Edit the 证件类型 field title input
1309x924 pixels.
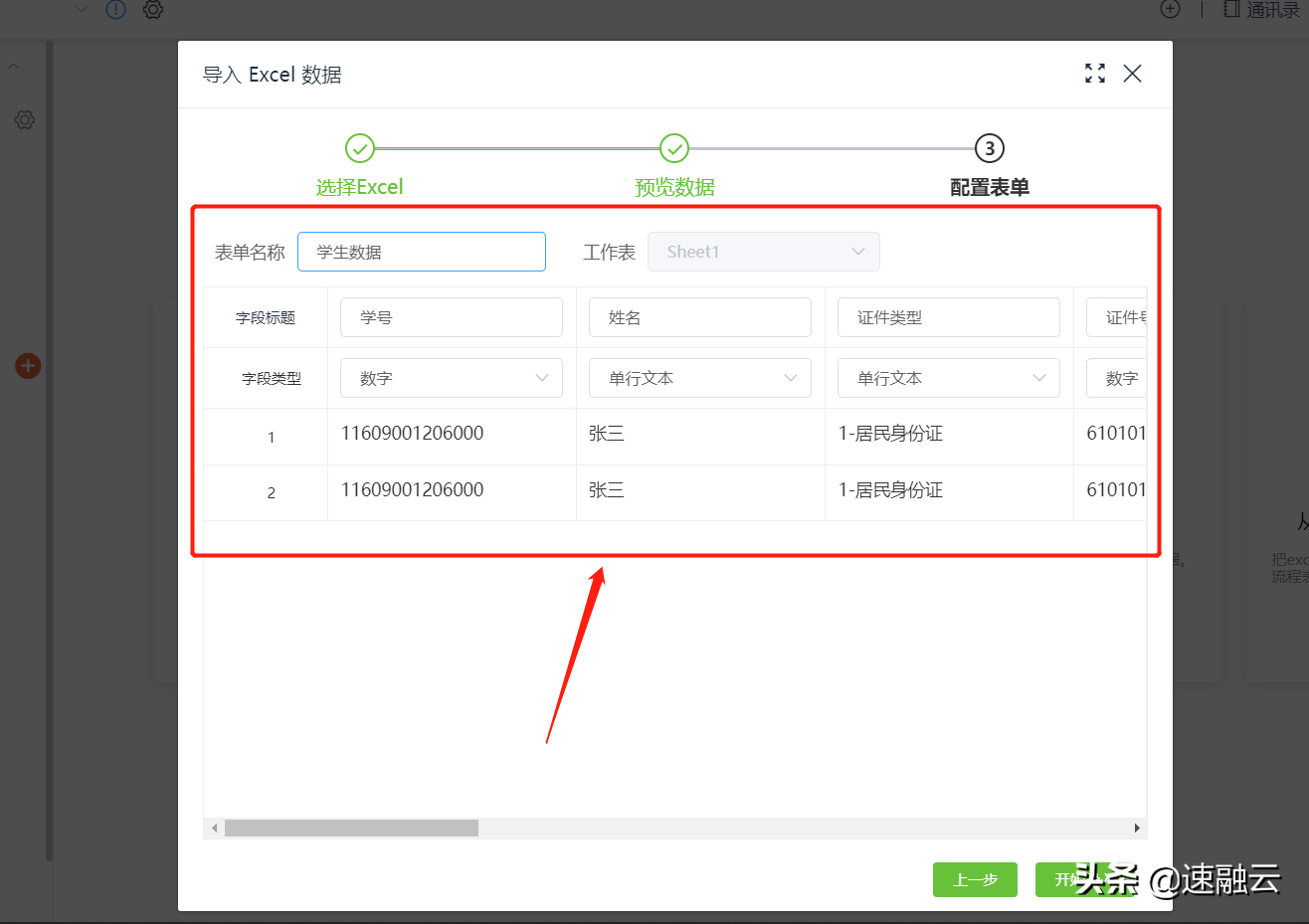949,317
